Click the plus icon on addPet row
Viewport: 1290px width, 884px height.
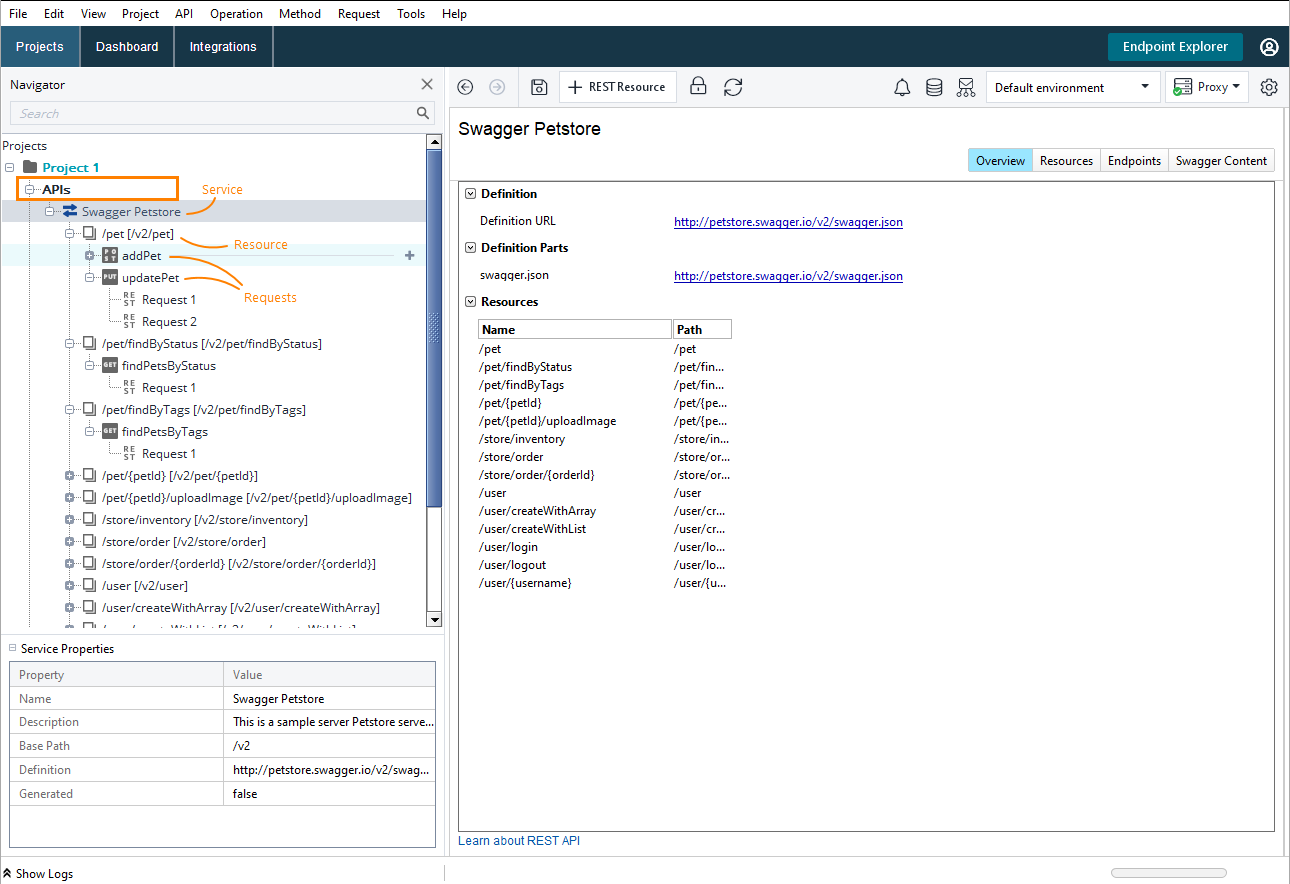409,255
